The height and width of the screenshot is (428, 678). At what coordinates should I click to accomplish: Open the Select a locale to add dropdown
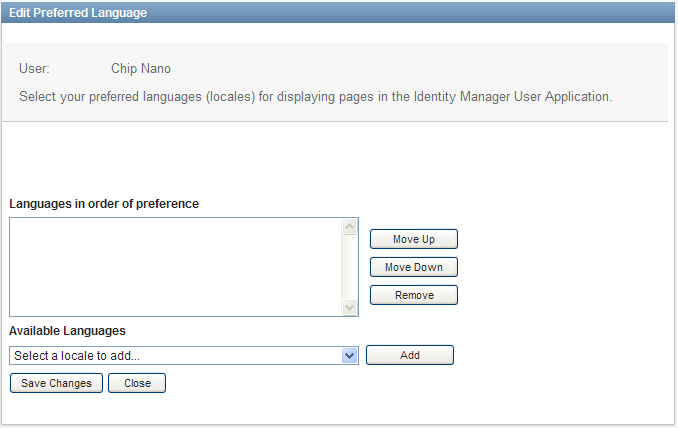[184, 355]
